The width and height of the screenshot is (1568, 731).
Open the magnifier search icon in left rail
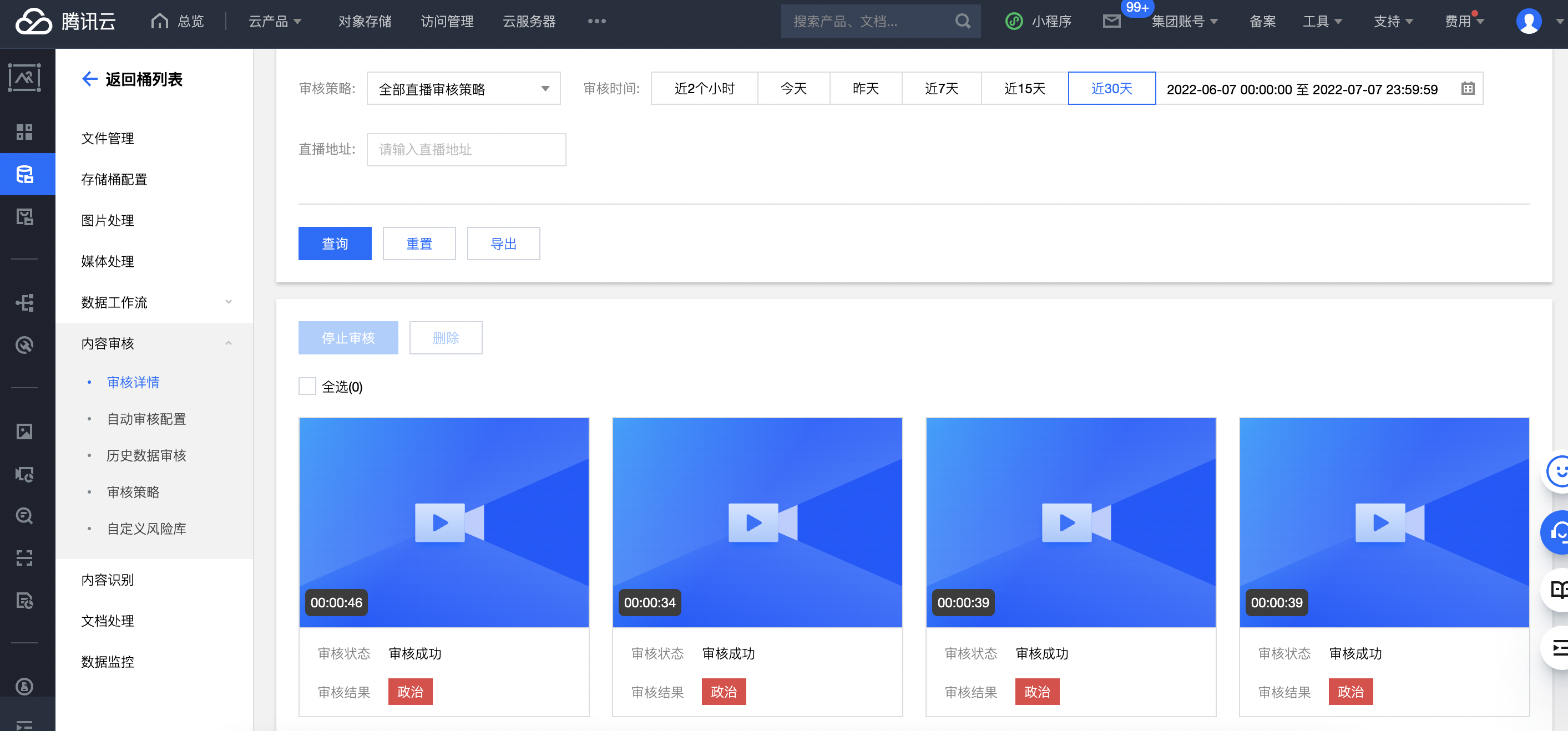25,516
